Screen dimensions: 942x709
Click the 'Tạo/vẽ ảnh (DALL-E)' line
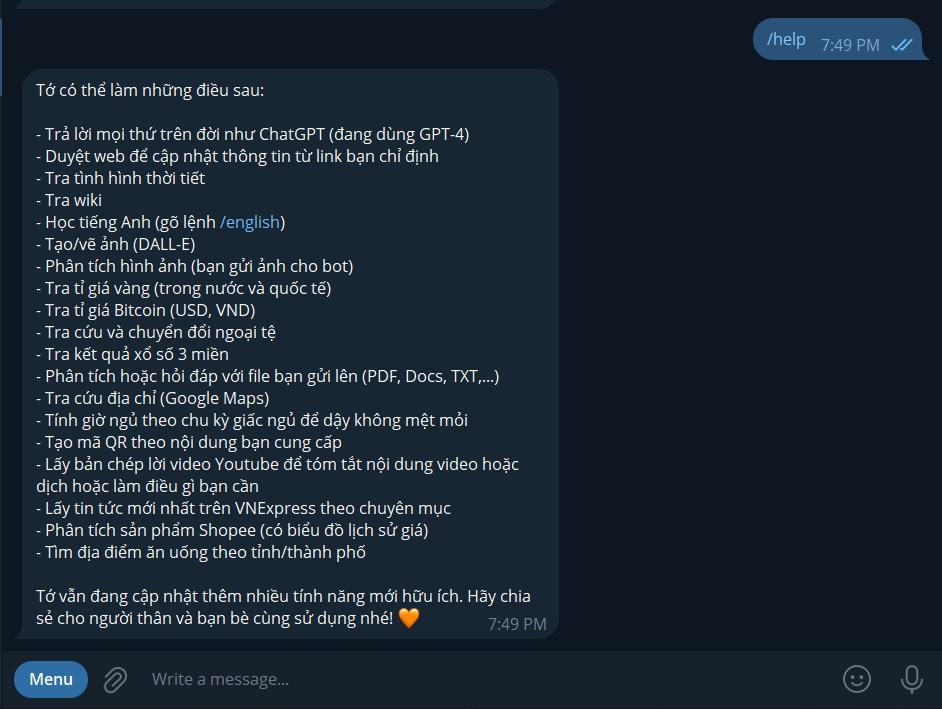116,245
